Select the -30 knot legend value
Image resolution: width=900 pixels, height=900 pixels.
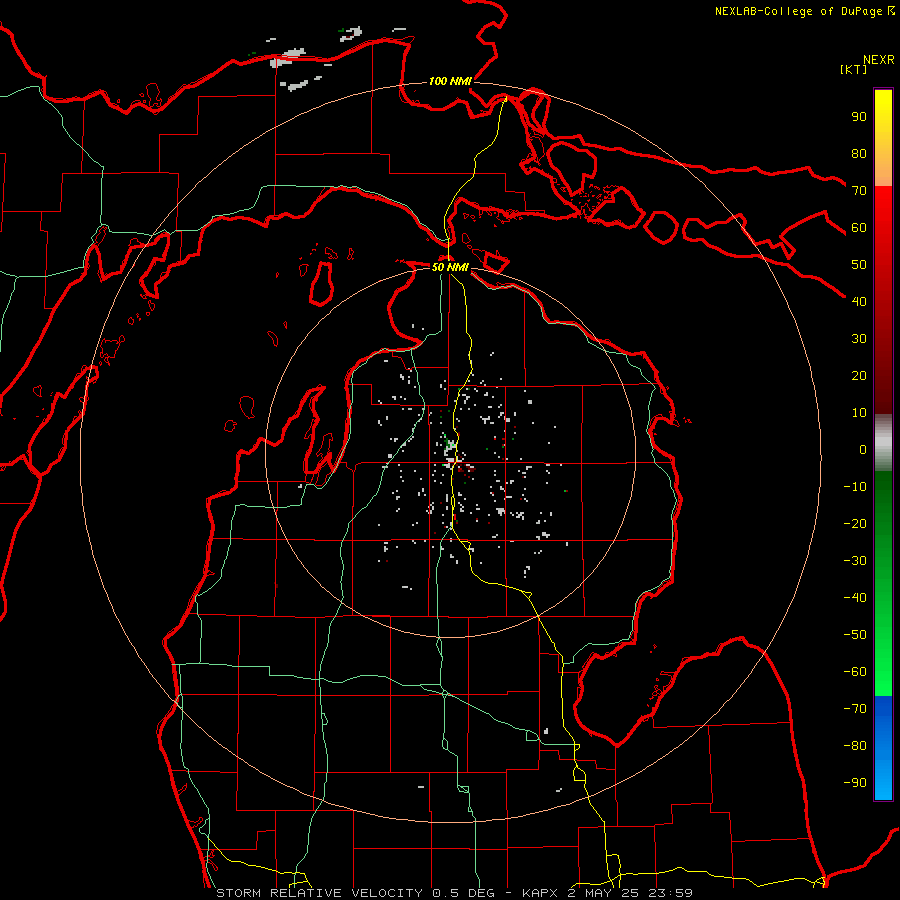point(855,561)
